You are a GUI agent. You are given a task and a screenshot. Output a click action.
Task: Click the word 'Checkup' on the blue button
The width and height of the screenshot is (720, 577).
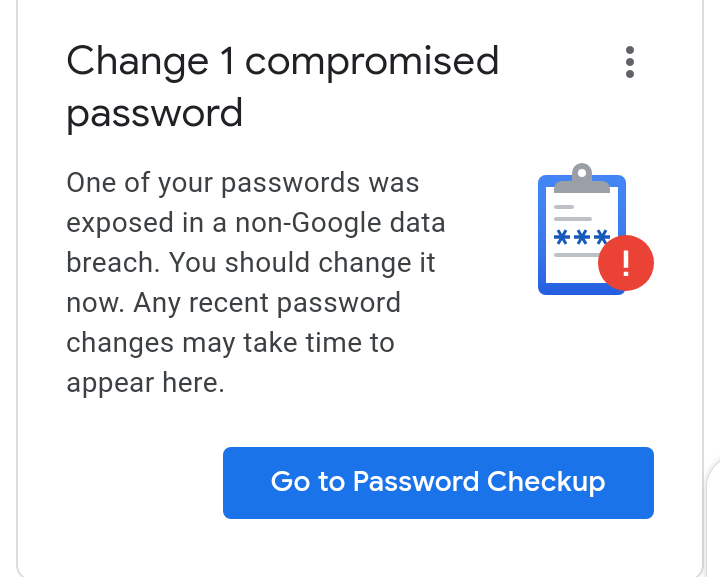[546, 482]
